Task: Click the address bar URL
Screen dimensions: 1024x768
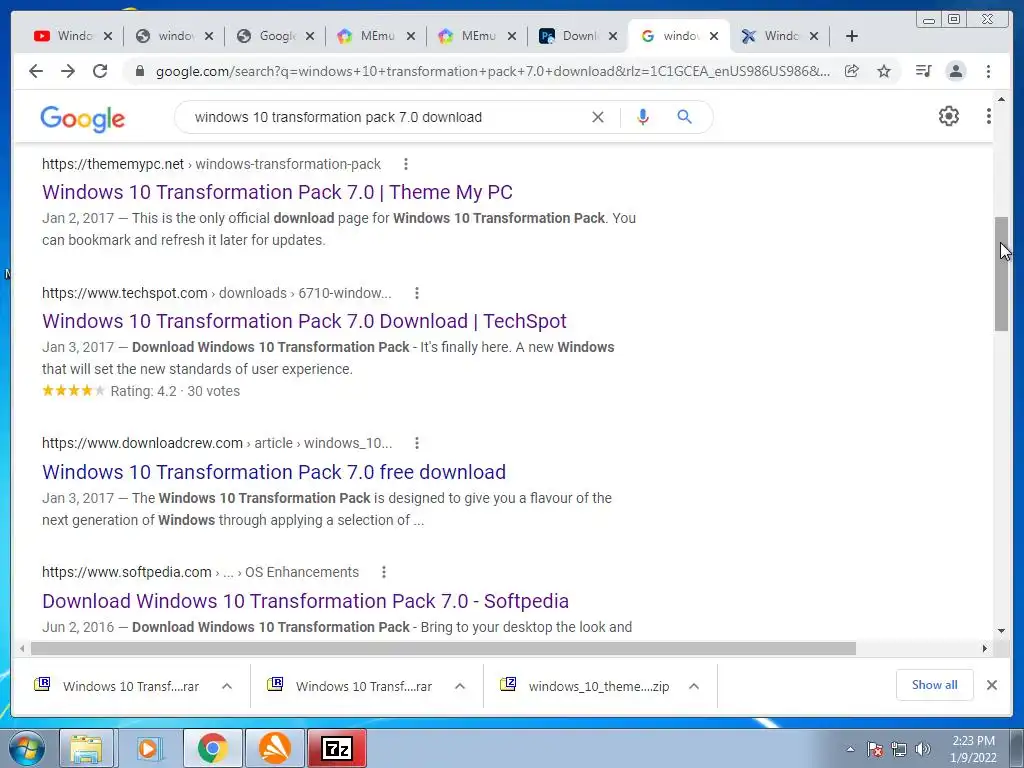Action: pos(493,71)
